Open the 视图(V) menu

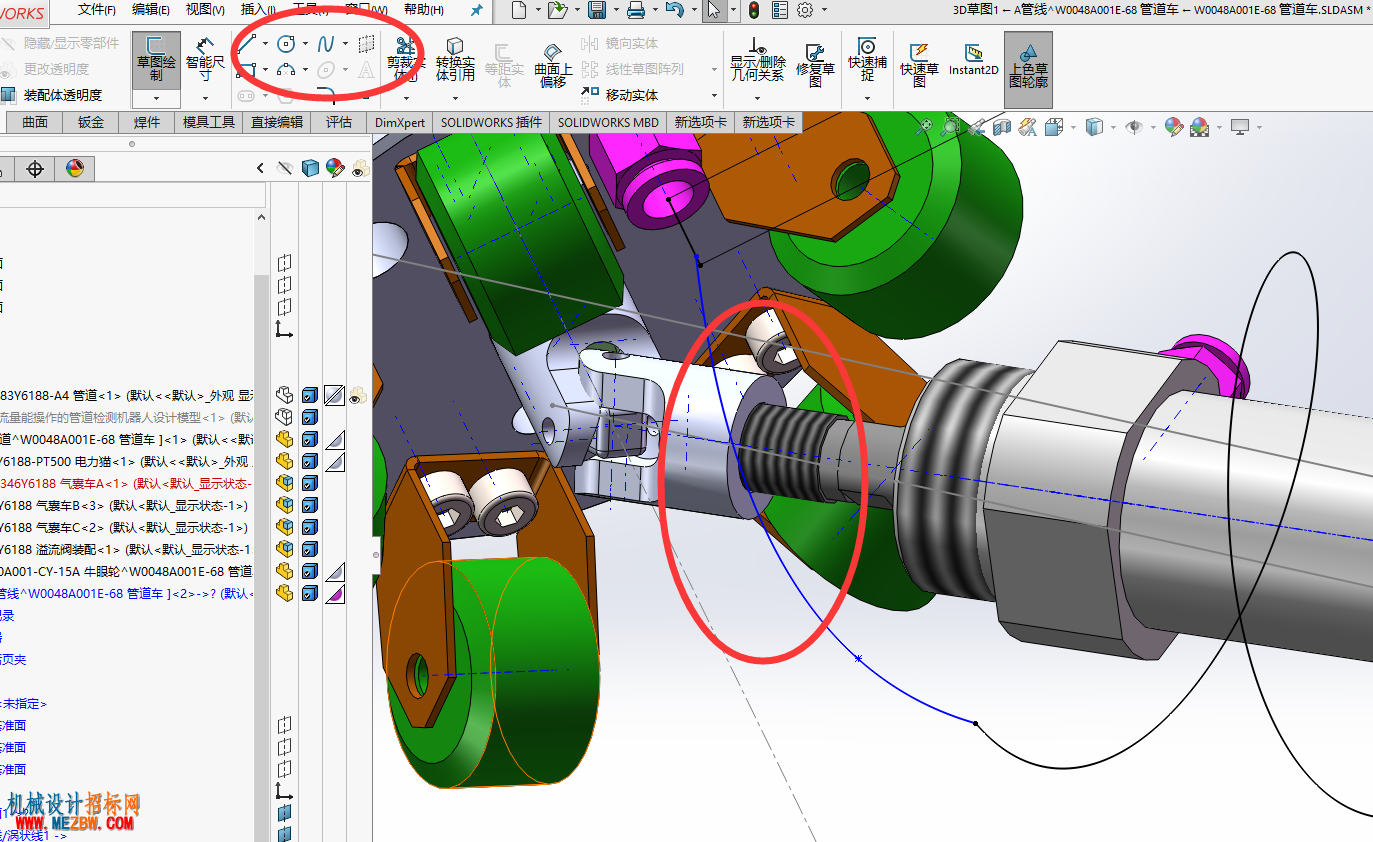coord(206,10)
